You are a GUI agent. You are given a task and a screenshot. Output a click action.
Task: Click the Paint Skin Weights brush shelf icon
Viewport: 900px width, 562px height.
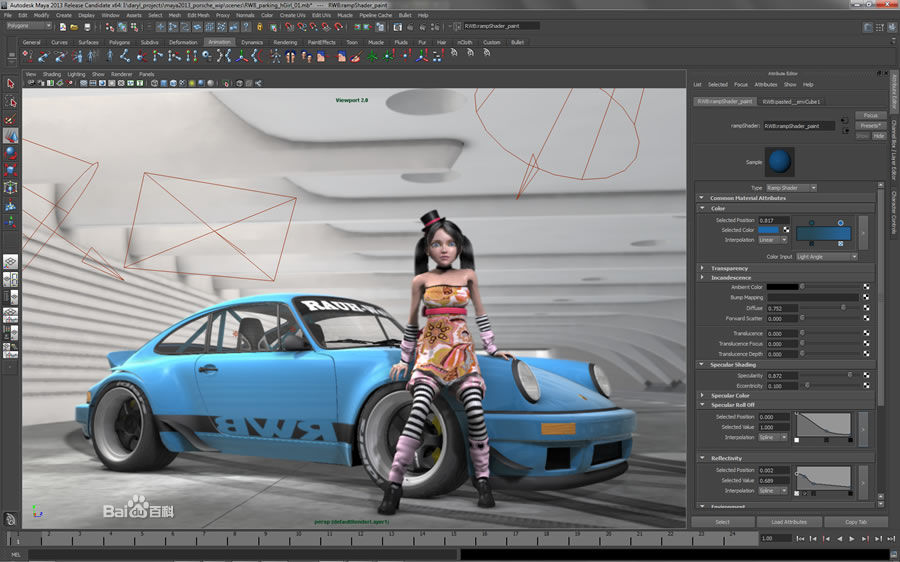tap(356, 56)
